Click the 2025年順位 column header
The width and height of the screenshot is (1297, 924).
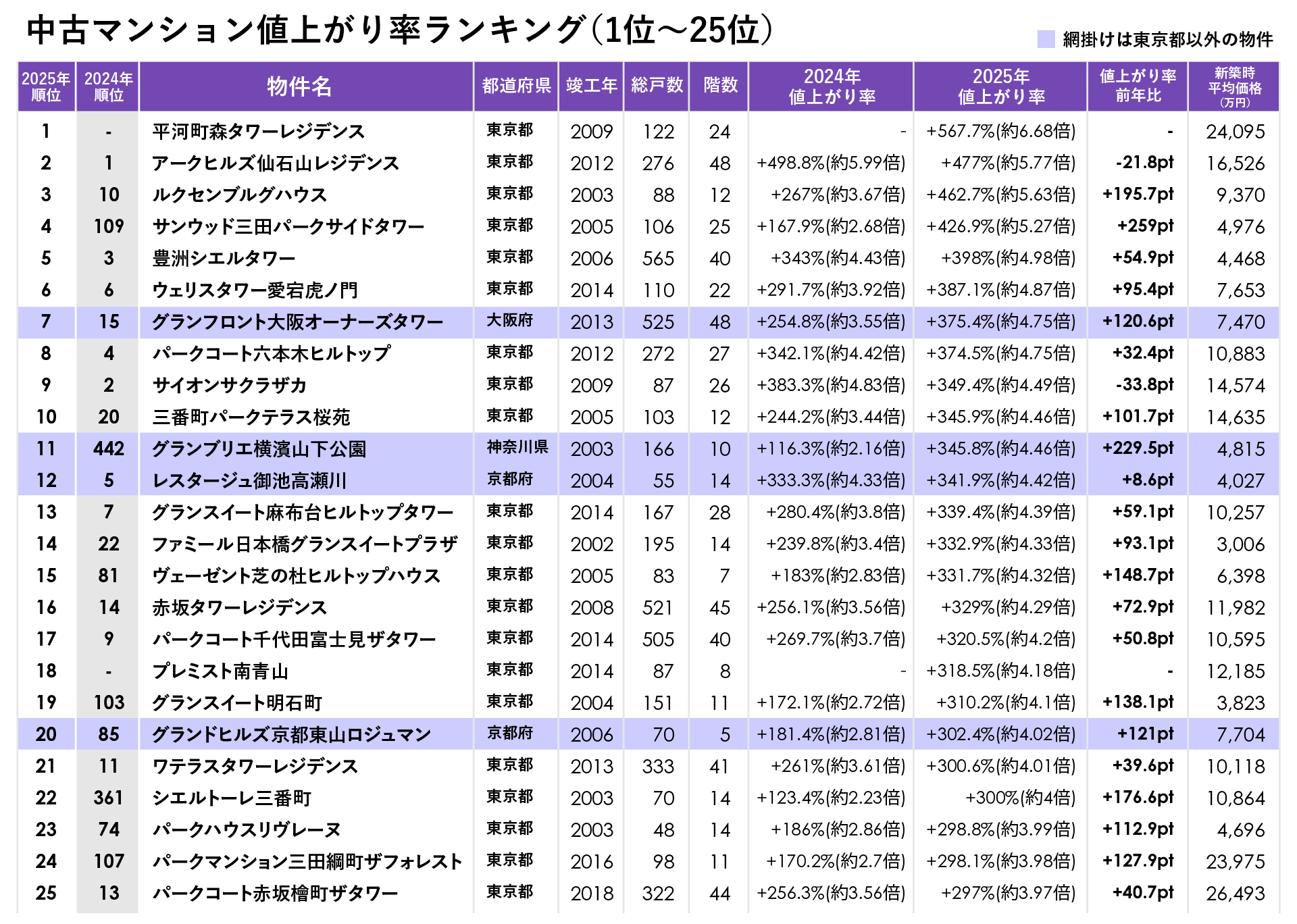[46, 86]
